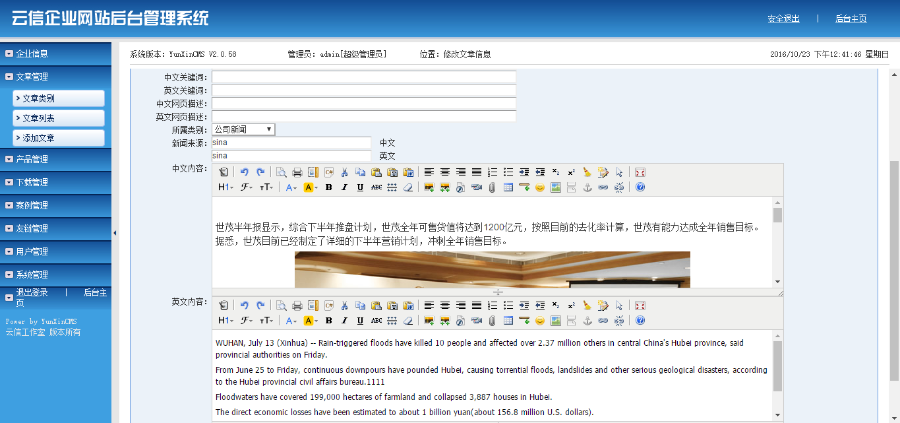Insert multiple images in English content editor
Viewport: 900px width, 423px height.
pos(445,320)
